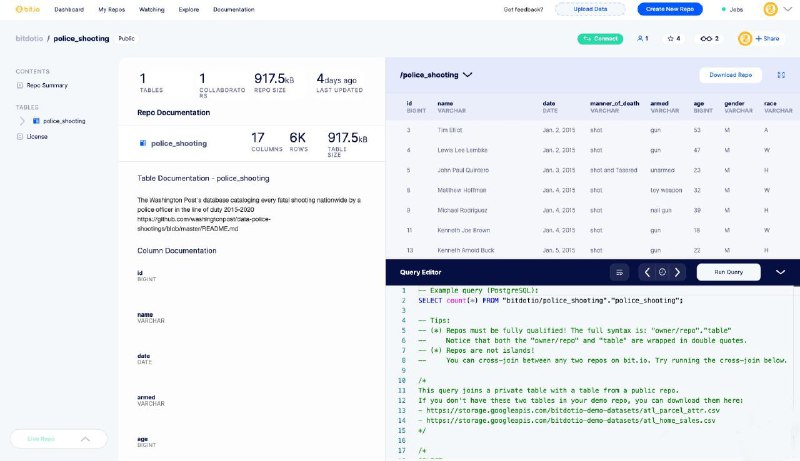Image resolution: width=800 pixels, height=461 pixels.
Task: Toggle the full-screen table view icon
Action: (781, 75)
